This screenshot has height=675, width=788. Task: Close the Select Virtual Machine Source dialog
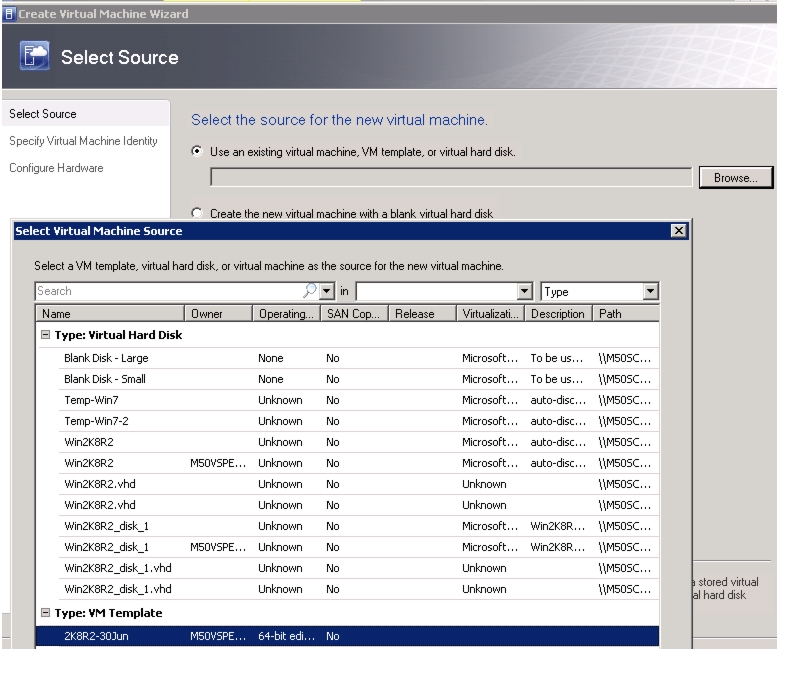point(678,231)
